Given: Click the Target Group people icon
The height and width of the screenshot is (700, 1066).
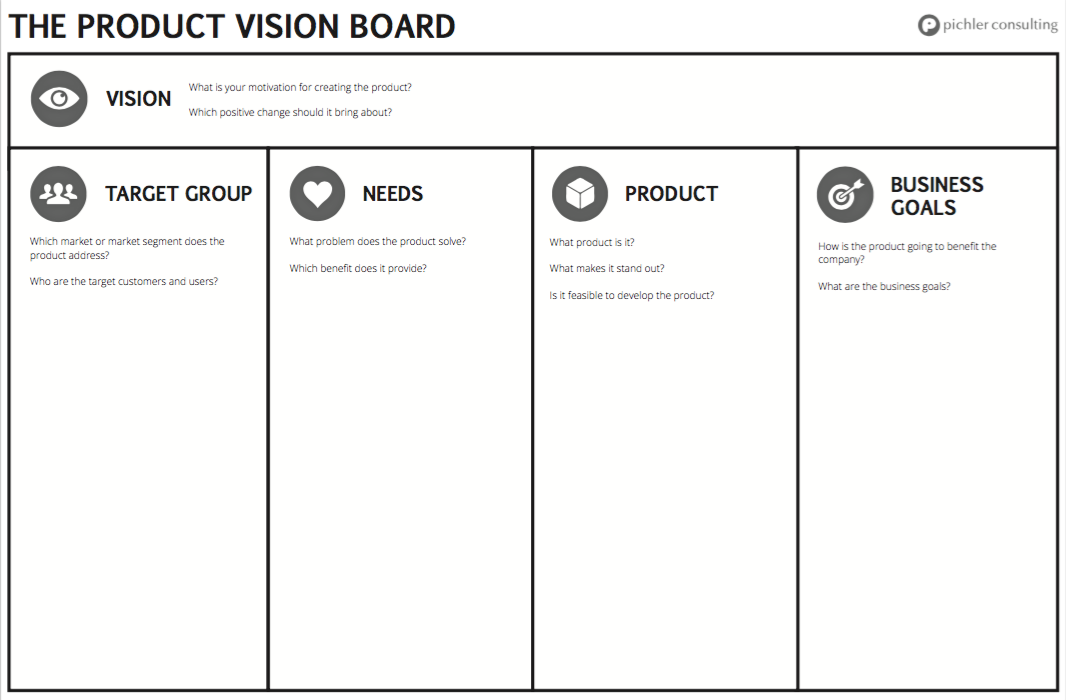Looking at the screenshot, I should [x=58, y=194].
